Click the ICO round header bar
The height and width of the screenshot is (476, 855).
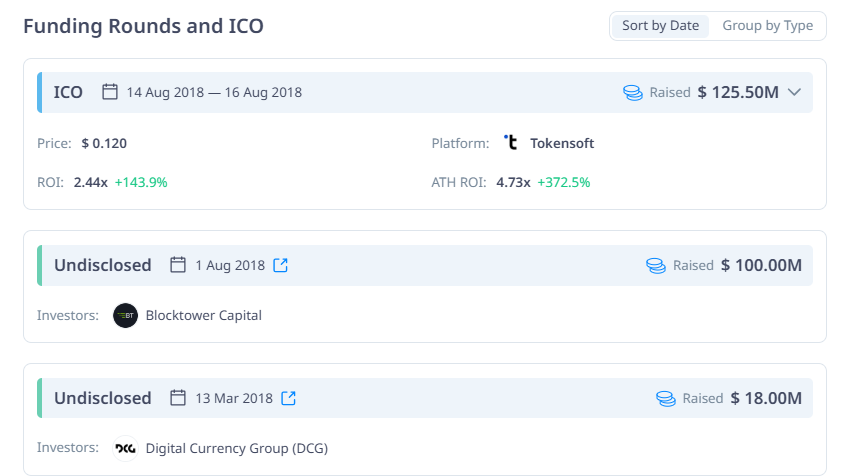pyautogui.click(x=425, y=92)
